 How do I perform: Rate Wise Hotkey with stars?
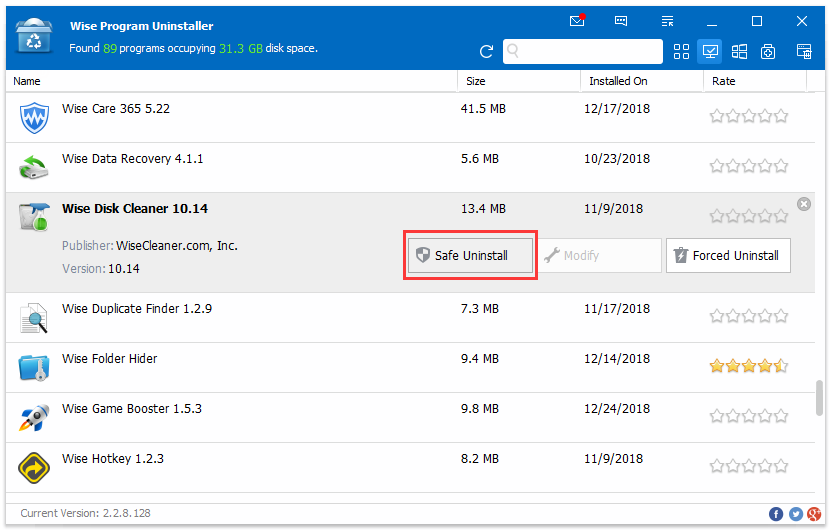pos(748,466)
